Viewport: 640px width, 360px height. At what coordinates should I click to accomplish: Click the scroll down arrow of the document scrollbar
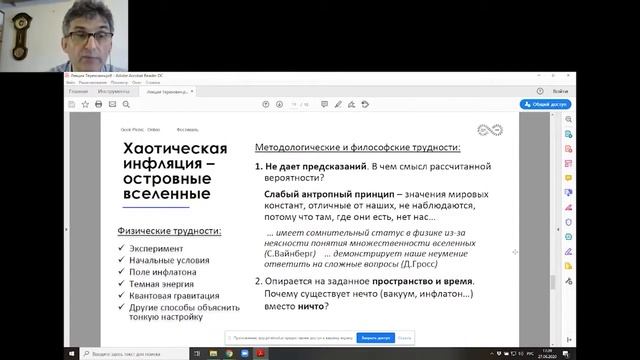click(553, 344)
